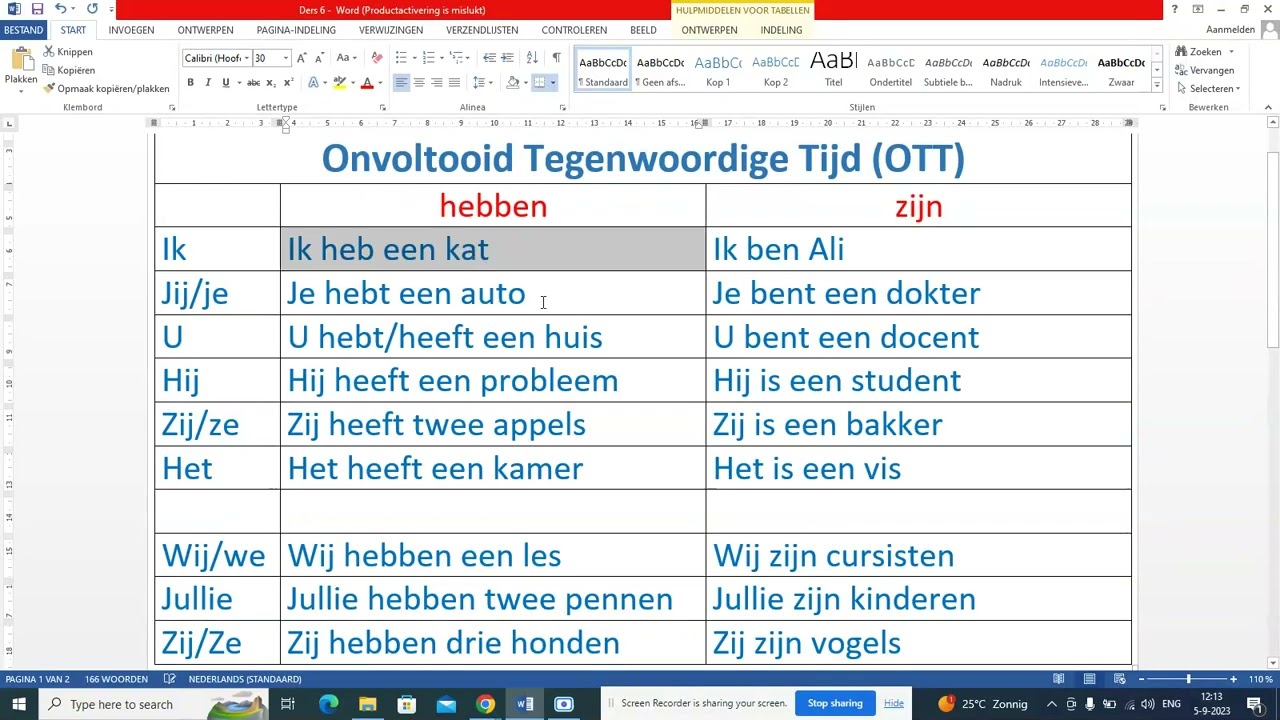Increase font size with the grow-font icon
Image resolution: width=1280 pixels, height=720 pixels.
tap(302, 58)
